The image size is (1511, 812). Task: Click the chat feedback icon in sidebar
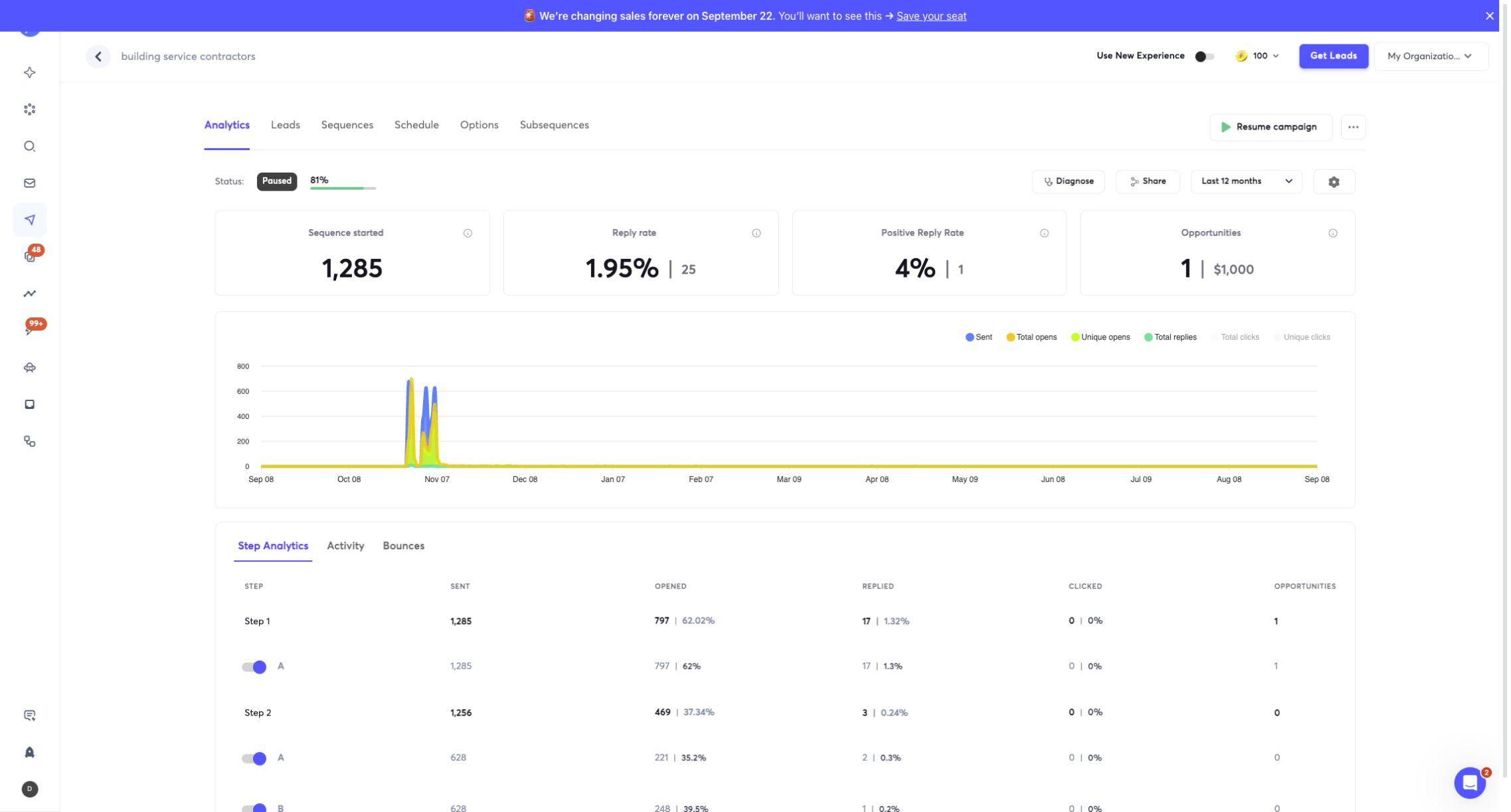click(29, 716)
